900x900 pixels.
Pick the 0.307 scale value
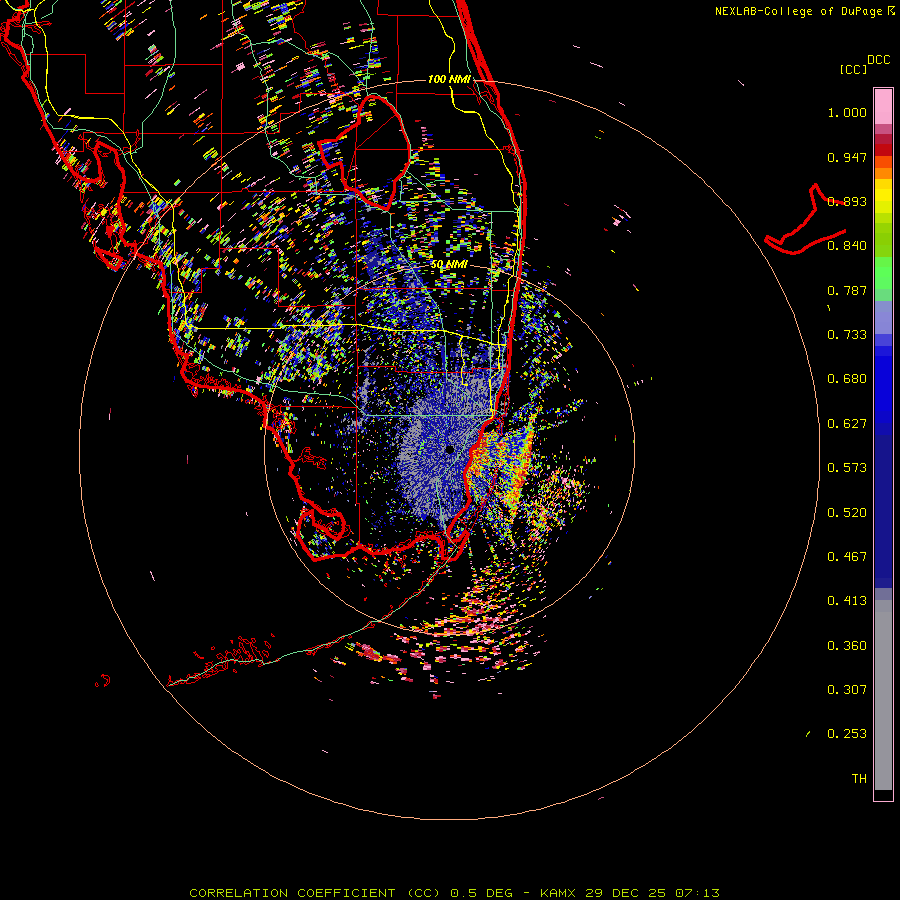click(x=847, y=690)
